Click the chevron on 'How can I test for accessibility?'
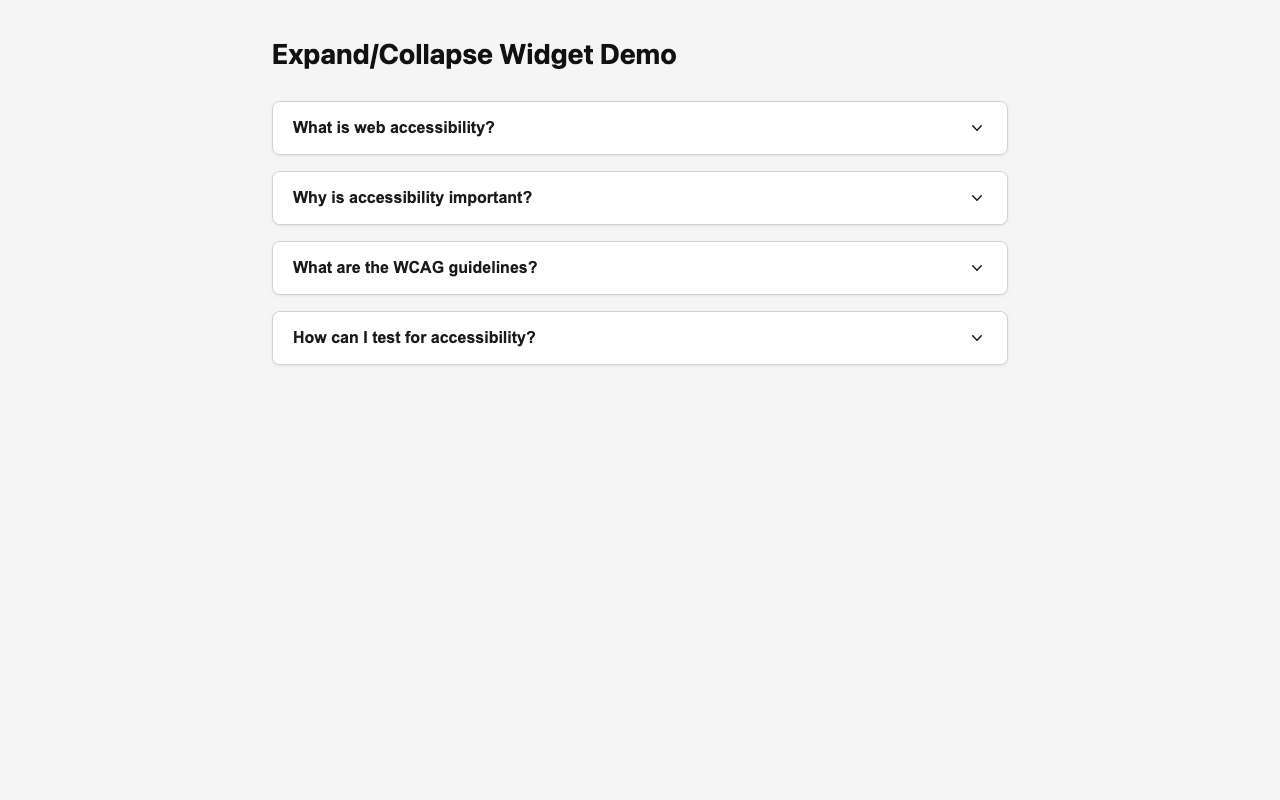This screenshot has width=1280, height=800. coord(977,337)
